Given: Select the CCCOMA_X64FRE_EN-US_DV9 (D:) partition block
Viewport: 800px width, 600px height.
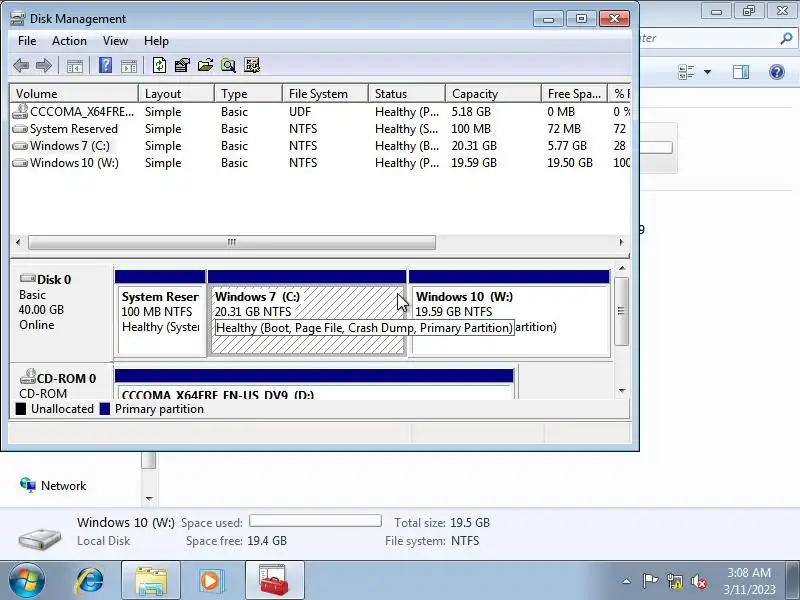Looking at the screenshot, I should point(314,384).
